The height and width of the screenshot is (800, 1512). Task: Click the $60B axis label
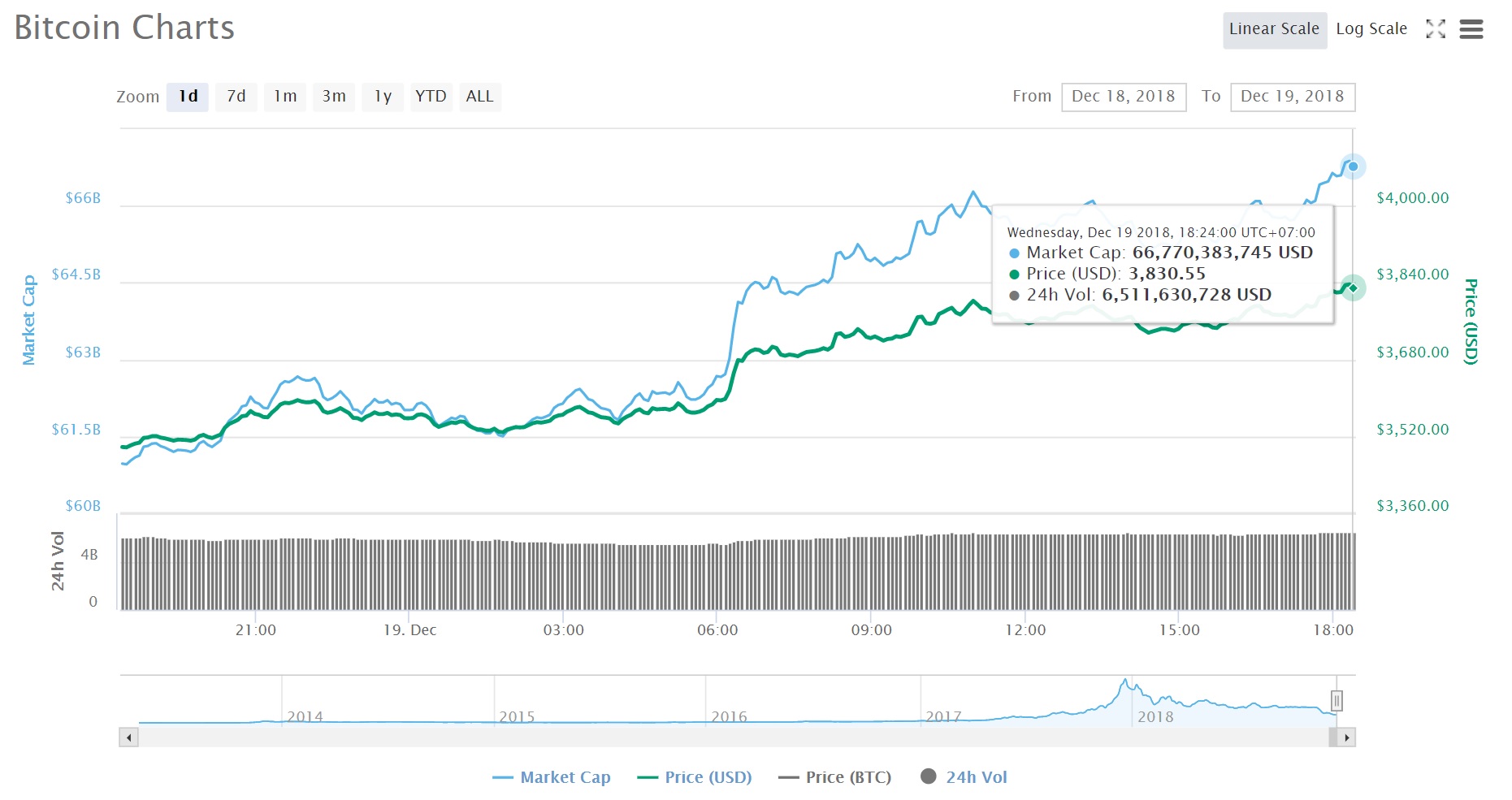pos(83,506)
